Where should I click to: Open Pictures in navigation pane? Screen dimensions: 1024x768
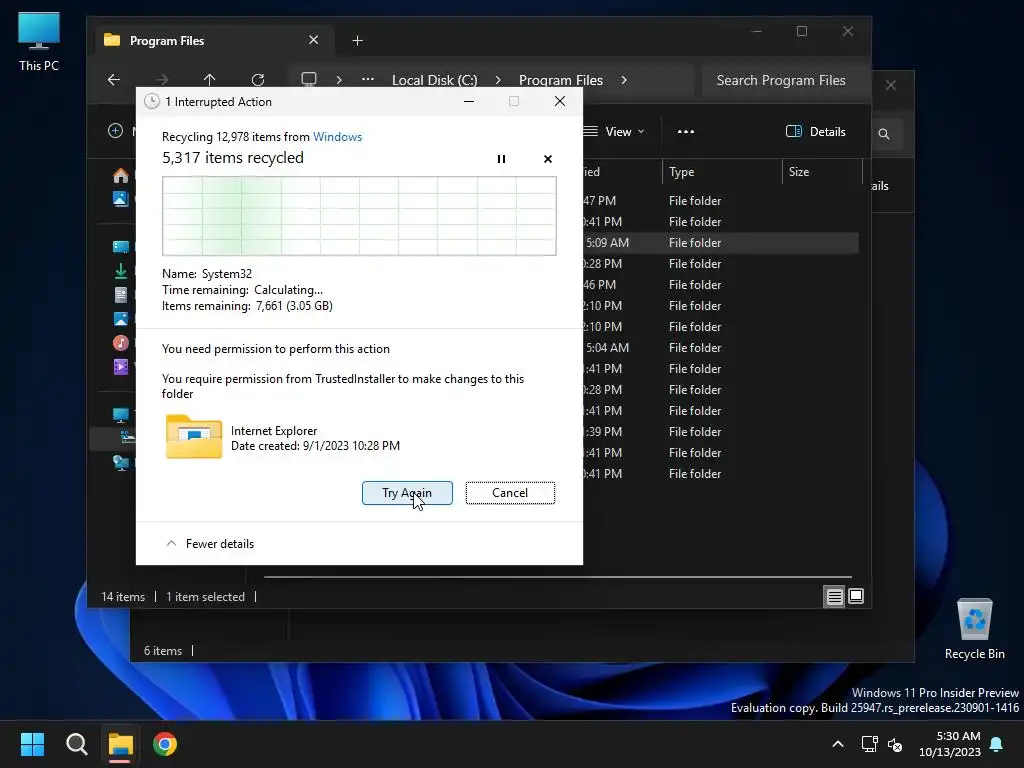pyautogui.click(x=120, y=319)
